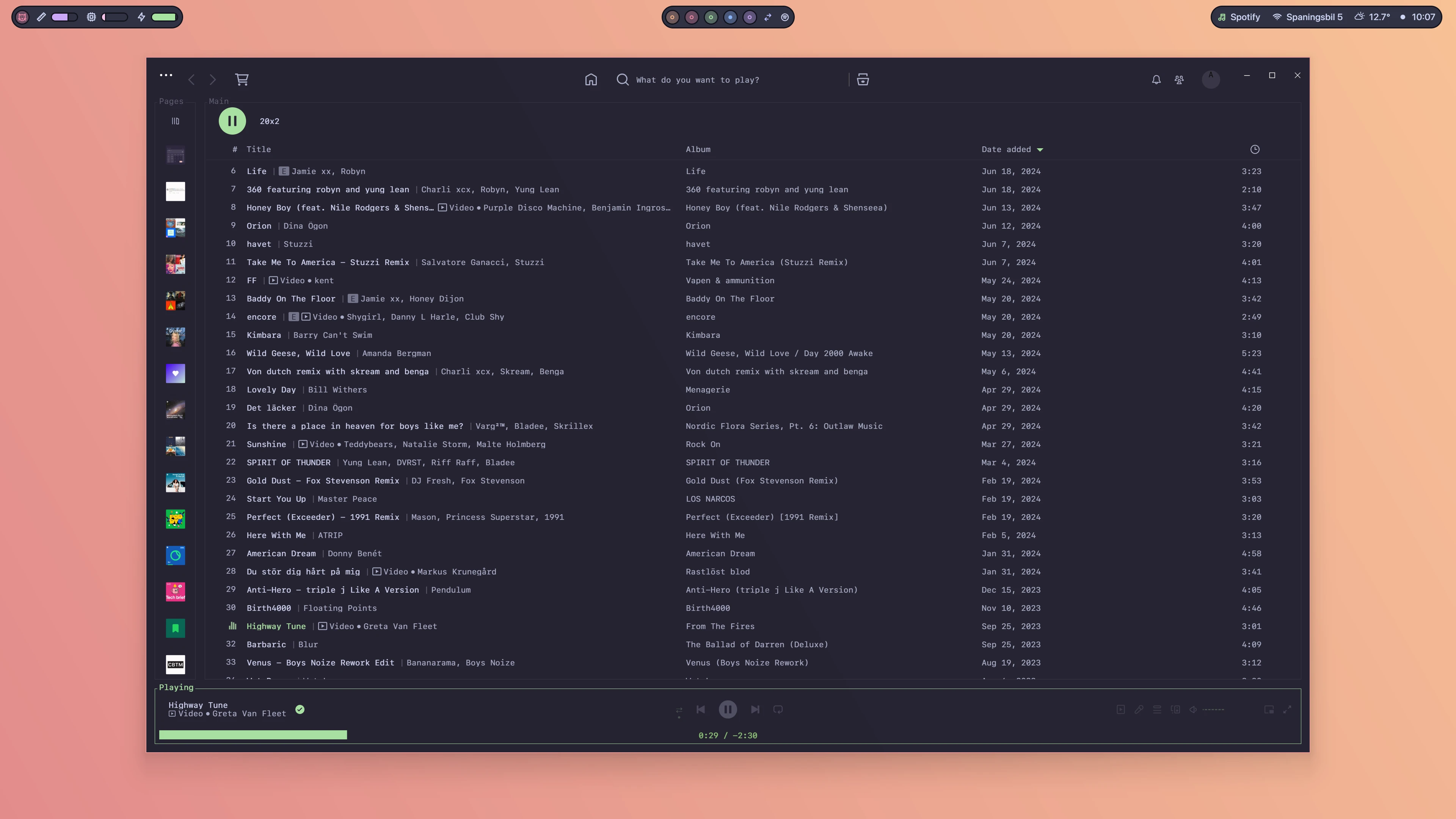
Task: Open the three-dots menu in Spotify
Action: [166, 75]
